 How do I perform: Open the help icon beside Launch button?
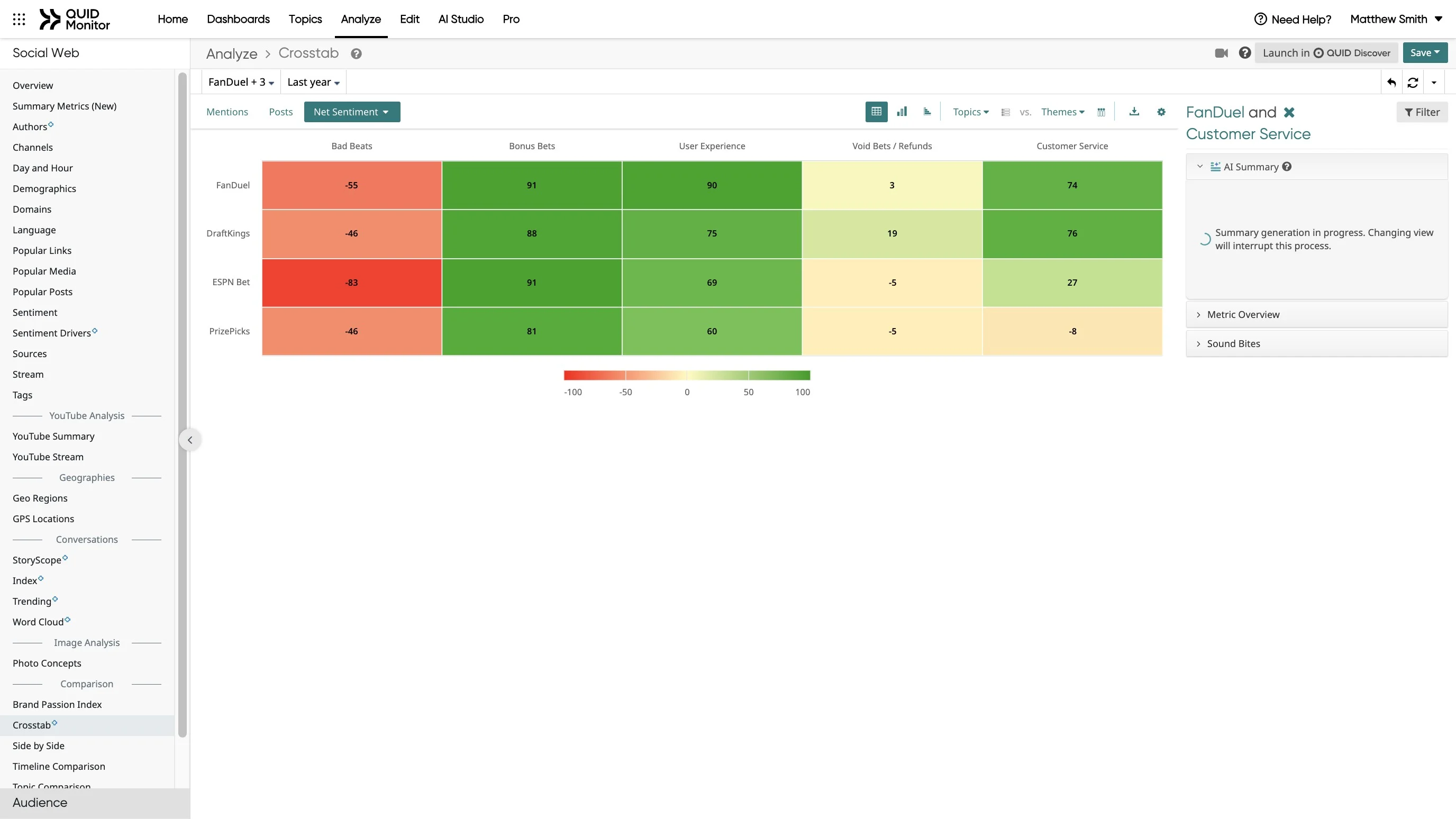pyautogui.click(x=1244, y=52)
